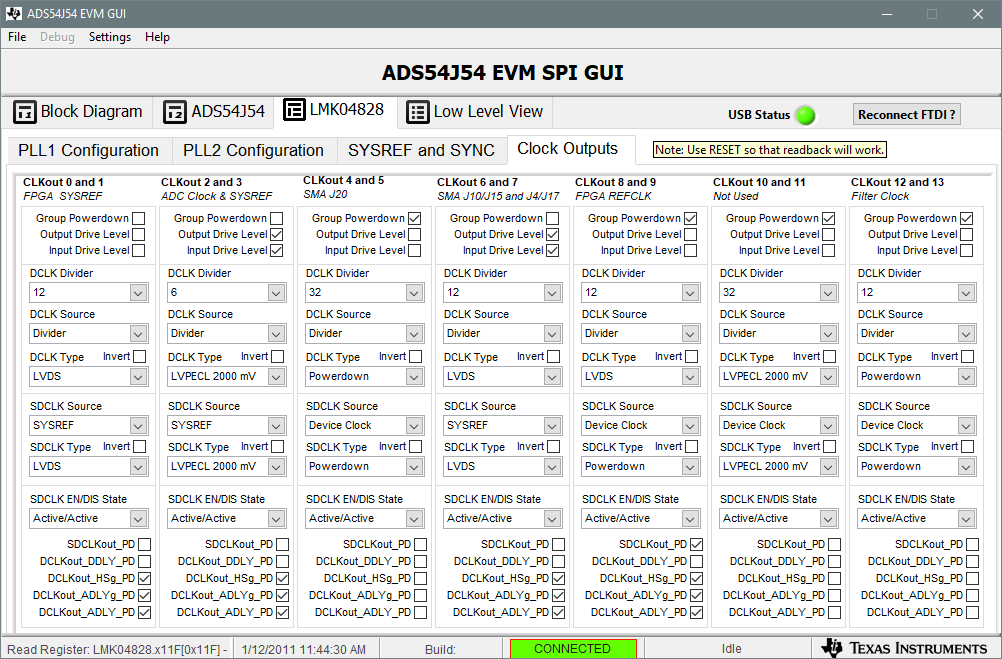This screenshot has height=659, width=1002.
Task: Open SDCLK Source dropdown for CLKout 8 and 9
Action: pos(641,426)
